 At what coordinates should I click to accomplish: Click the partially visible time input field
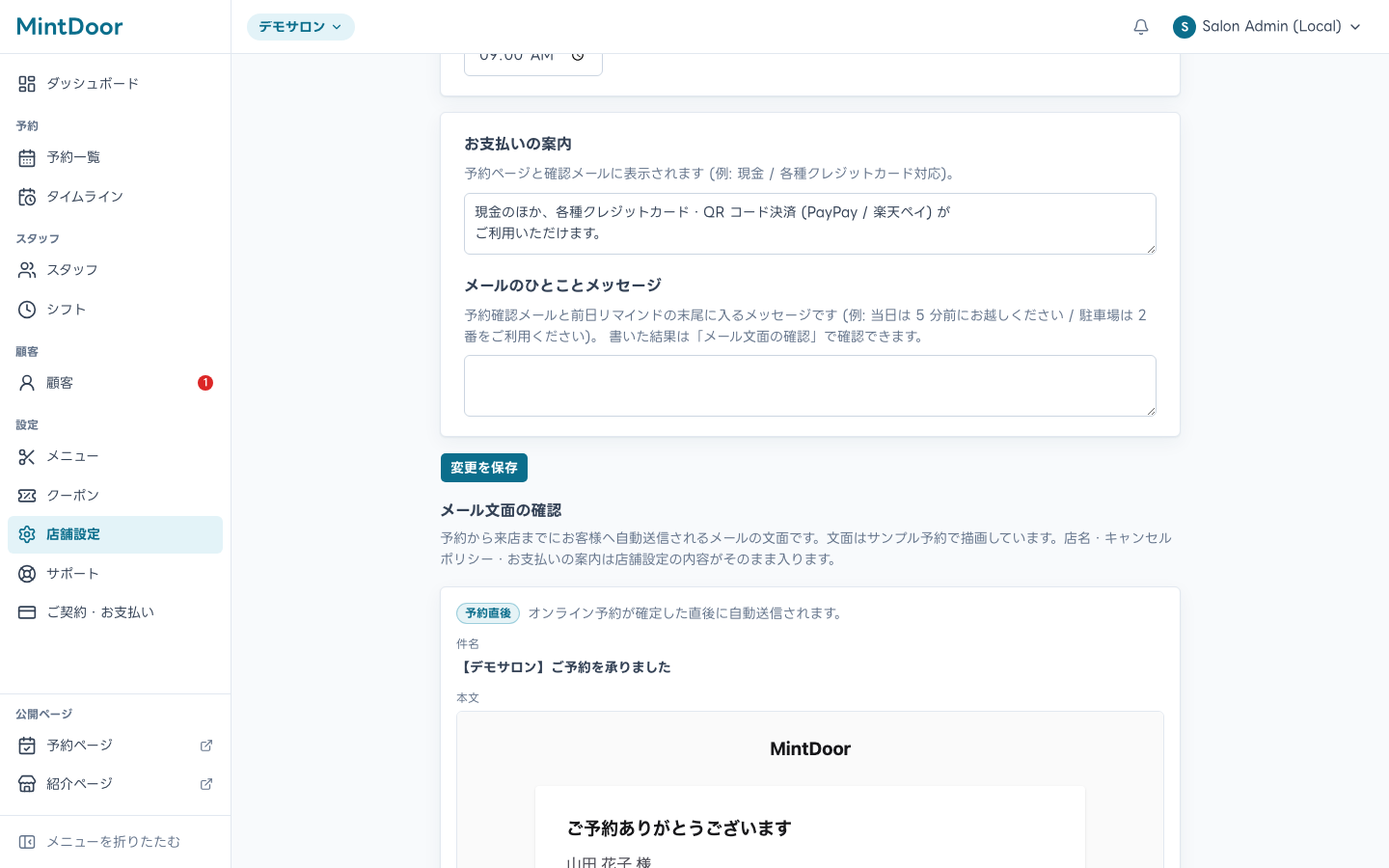533,64
